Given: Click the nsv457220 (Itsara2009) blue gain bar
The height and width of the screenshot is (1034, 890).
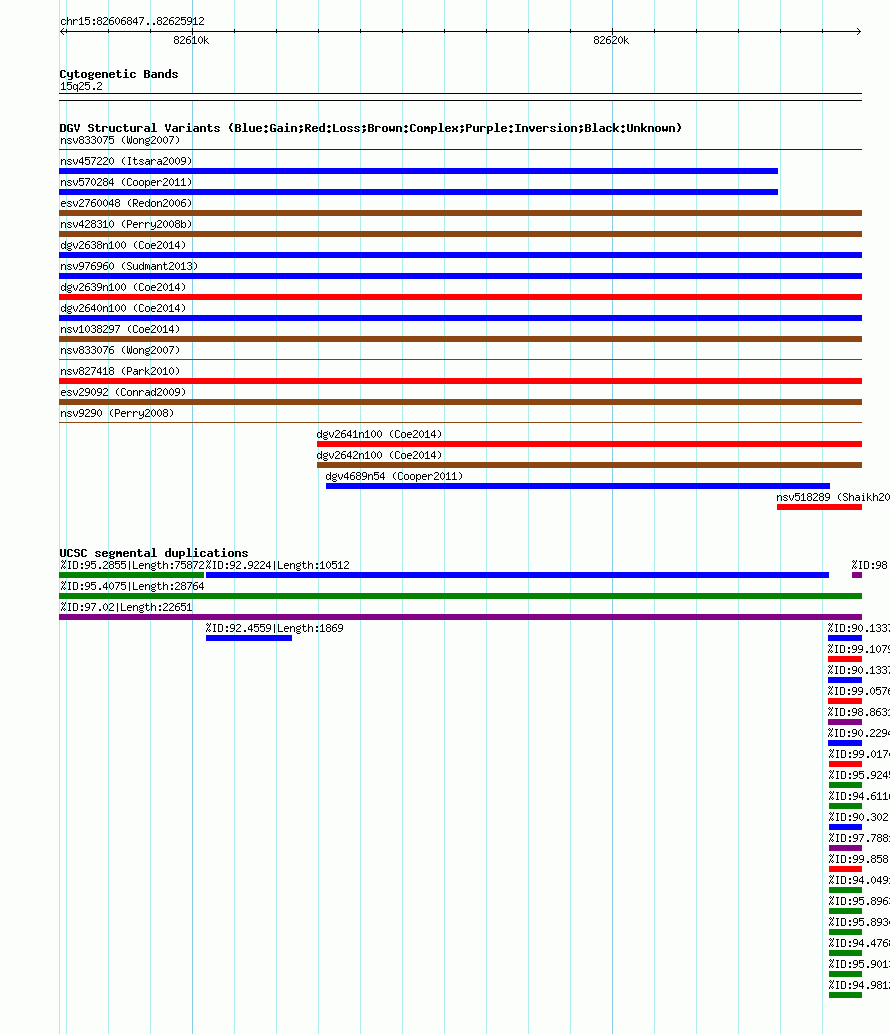Looking at the screenshot, I should 419,171.
